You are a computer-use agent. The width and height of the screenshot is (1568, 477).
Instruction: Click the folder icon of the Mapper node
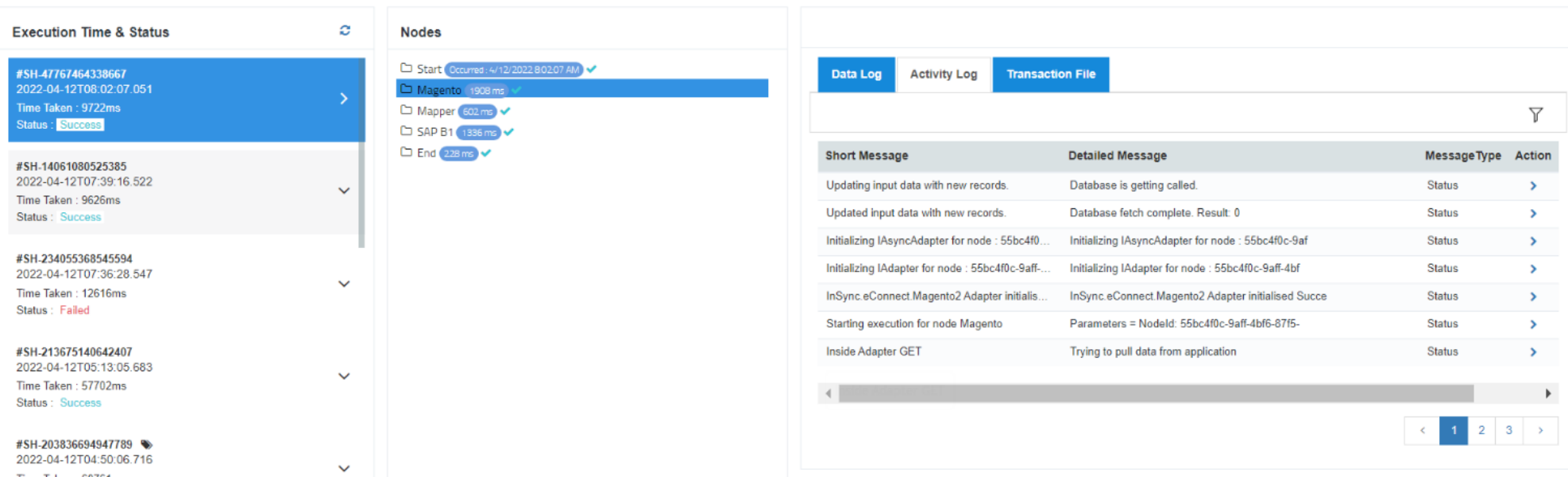(x=406, y=111)
